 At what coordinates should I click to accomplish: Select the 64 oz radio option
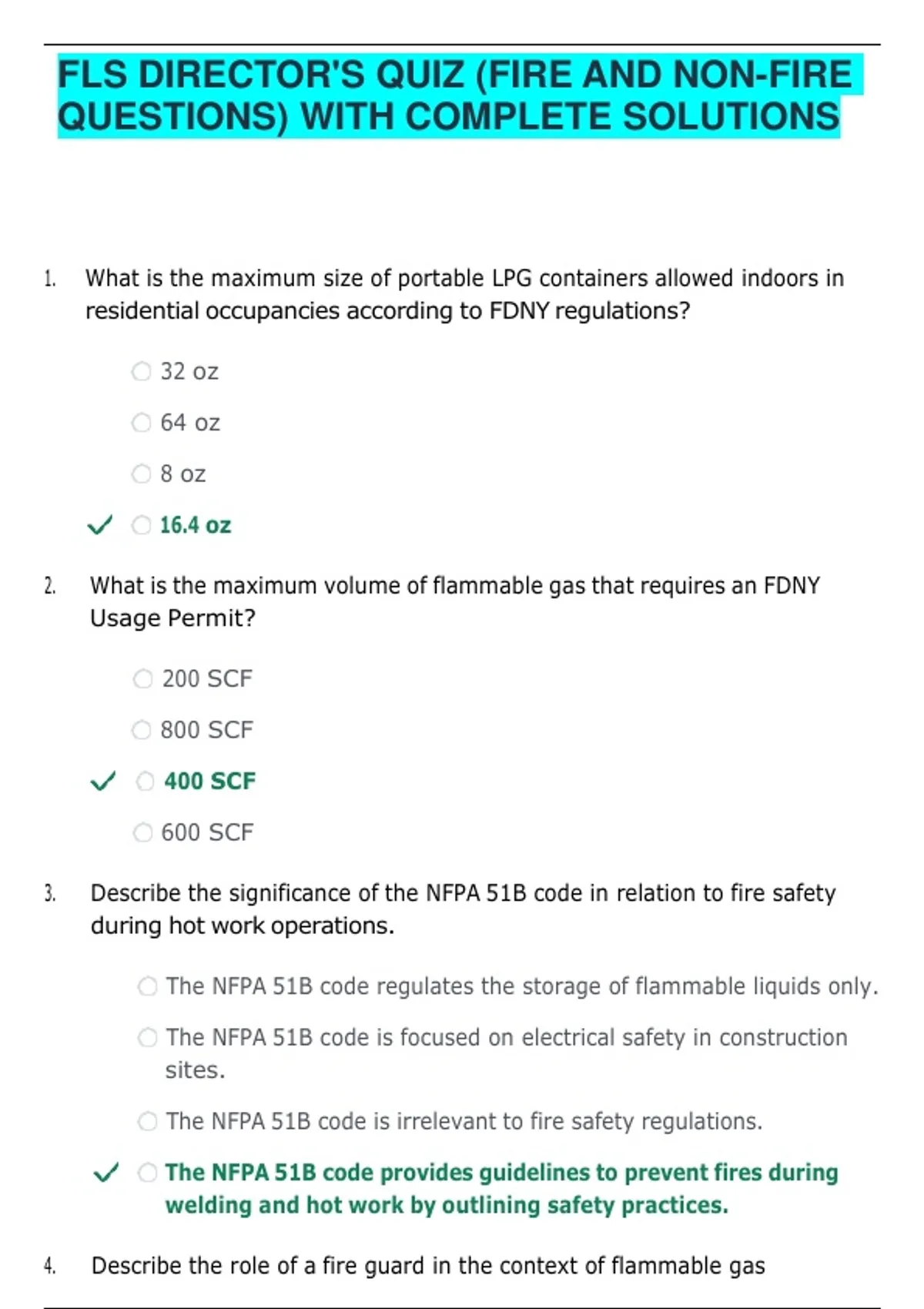[142, 423]
